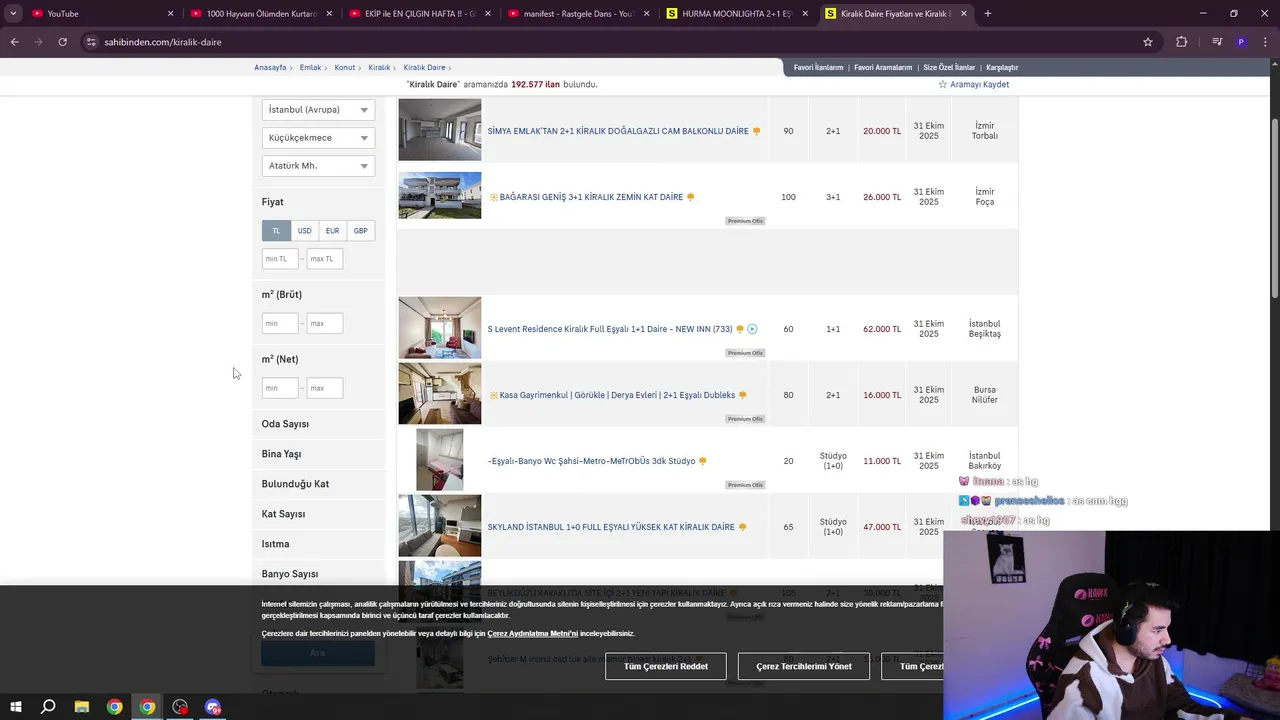Expand the Oda Sayısı filter
The image size is (1280, 720).
[x=285, y=424]
